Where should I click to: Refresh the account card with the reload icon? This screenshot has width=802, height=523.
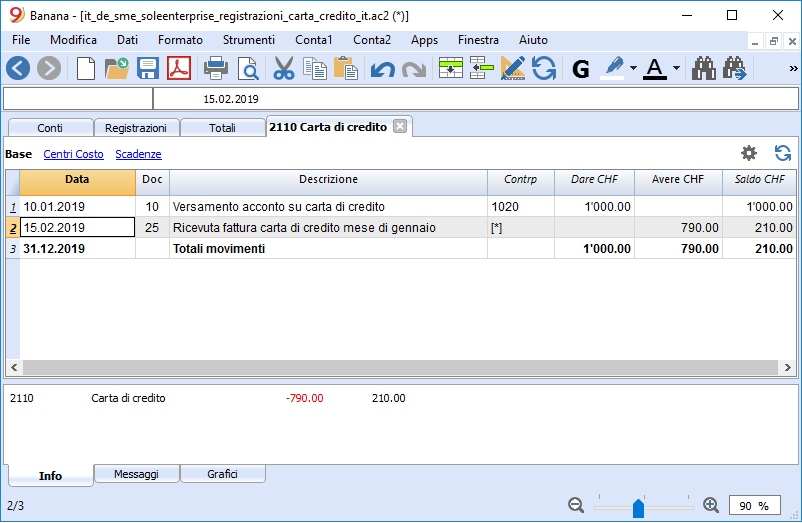(783, 153)
